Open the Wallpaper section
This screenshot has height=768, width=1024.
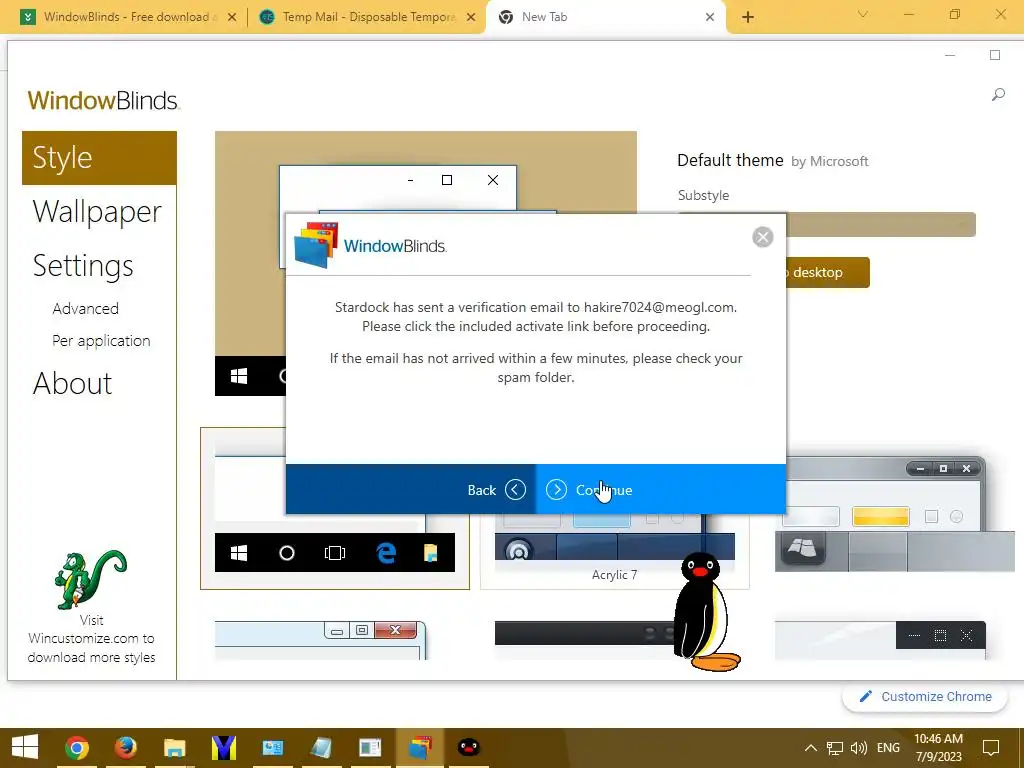tap(97, 212)
